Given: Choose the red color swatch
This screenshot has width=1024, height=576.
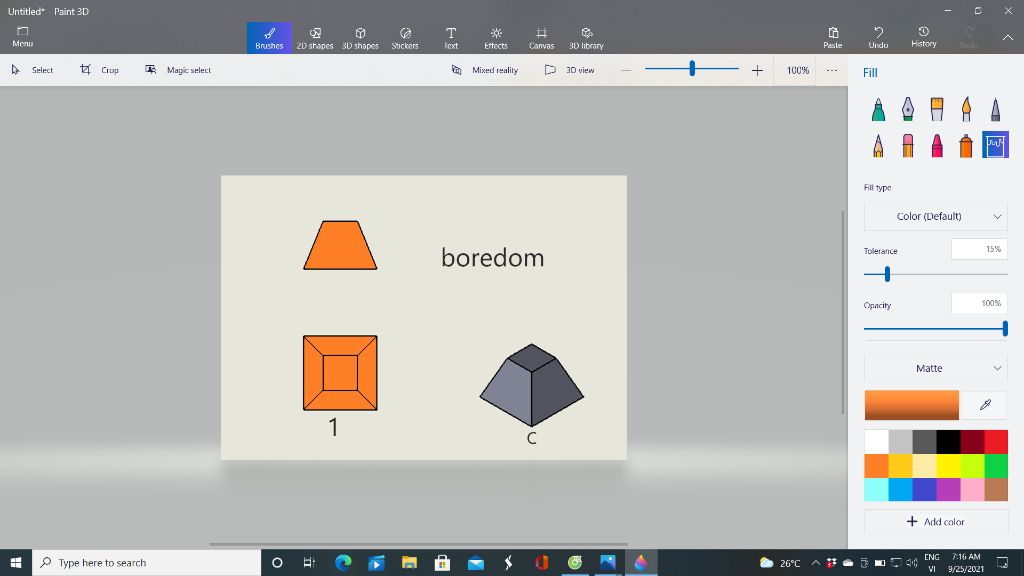Looking at the screenshot, I should (996, 441).
